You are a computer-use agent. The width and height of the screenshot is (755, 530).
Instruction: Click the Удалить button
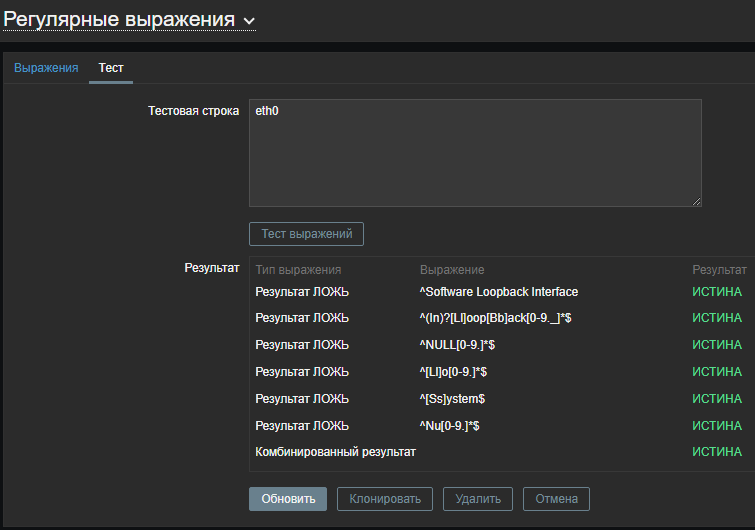(477, 498)
